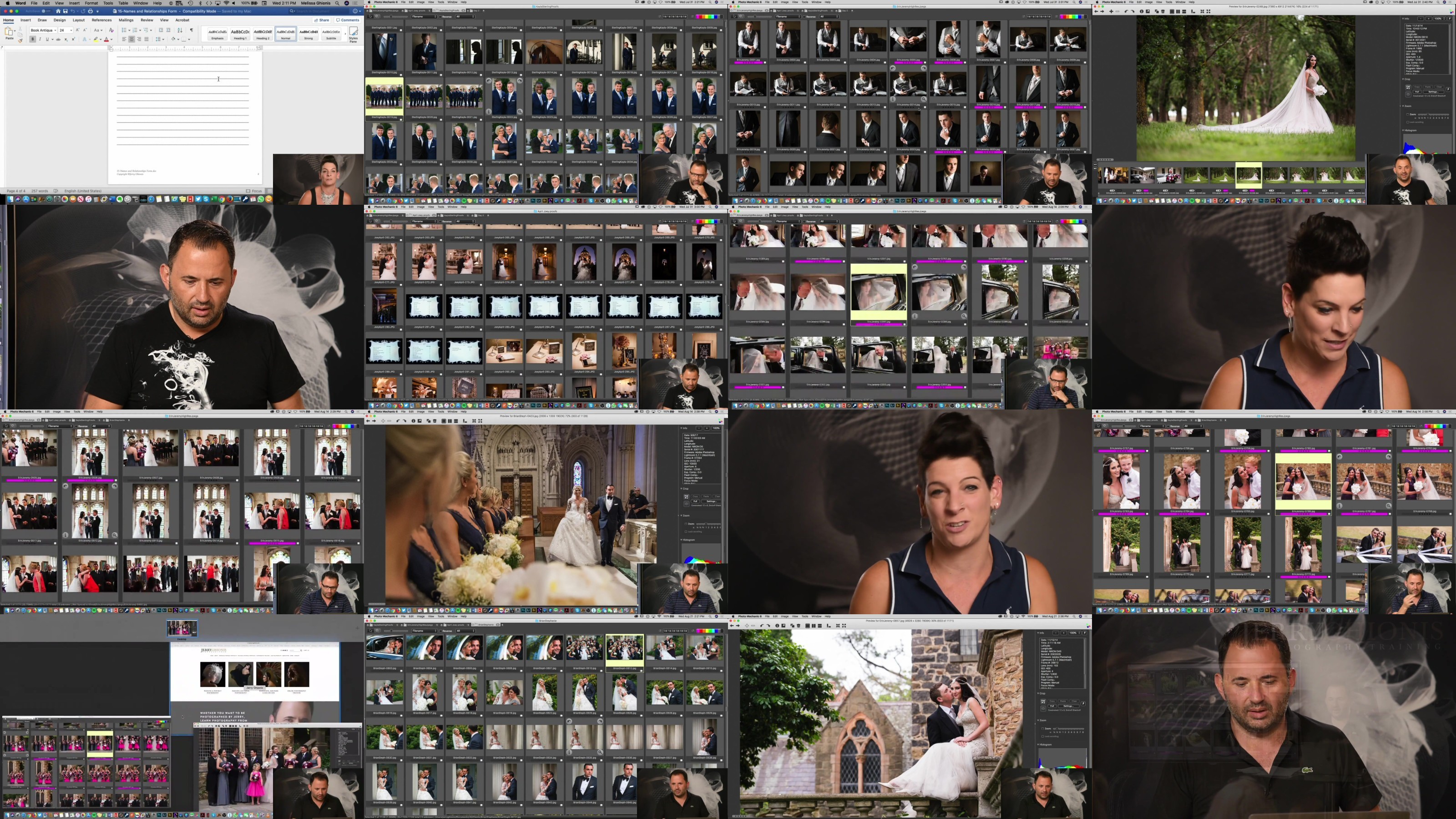Viewport: 1456px width, 819px height.
Task: Collapse the Histogram section in ErinJeremy-0248 preview
Action: click(x=1404, y=130)
